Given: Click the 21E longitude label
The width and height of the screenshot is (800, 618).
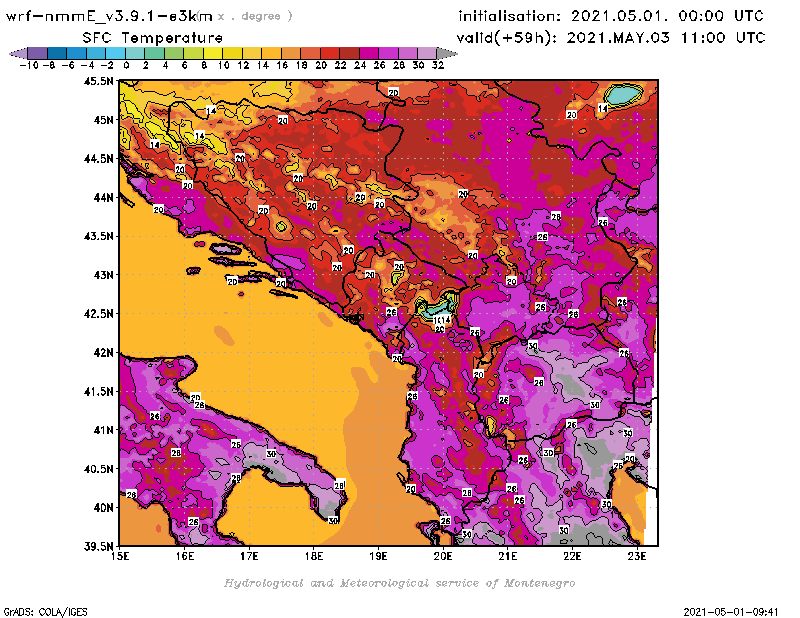Looking at the screenshot, I should point(508,556).
